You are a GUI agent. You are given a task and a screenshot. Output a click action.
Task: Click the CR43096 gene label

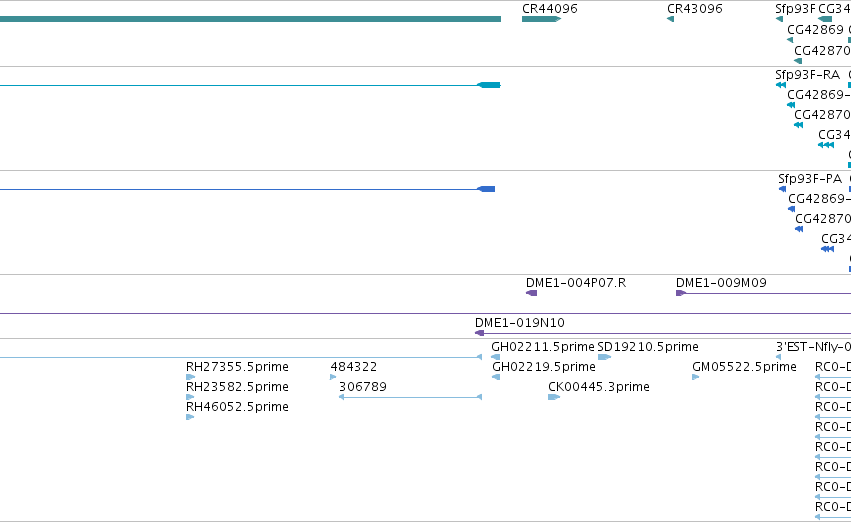(x=695, y=9)
